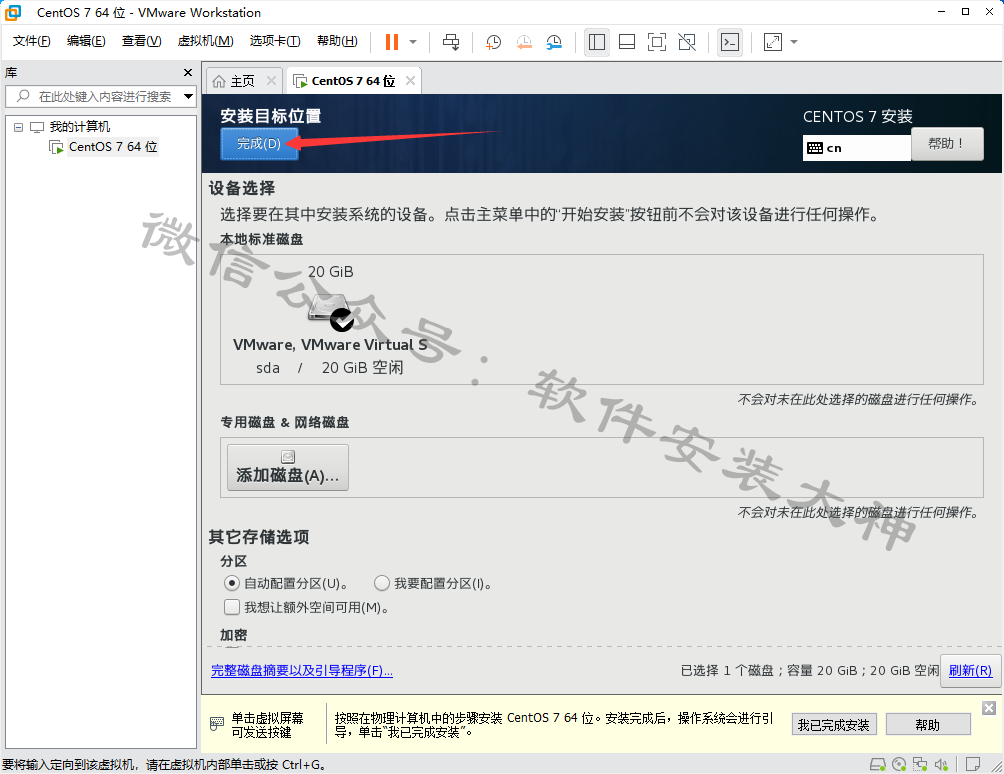Click the 完成(D) button

259,143
